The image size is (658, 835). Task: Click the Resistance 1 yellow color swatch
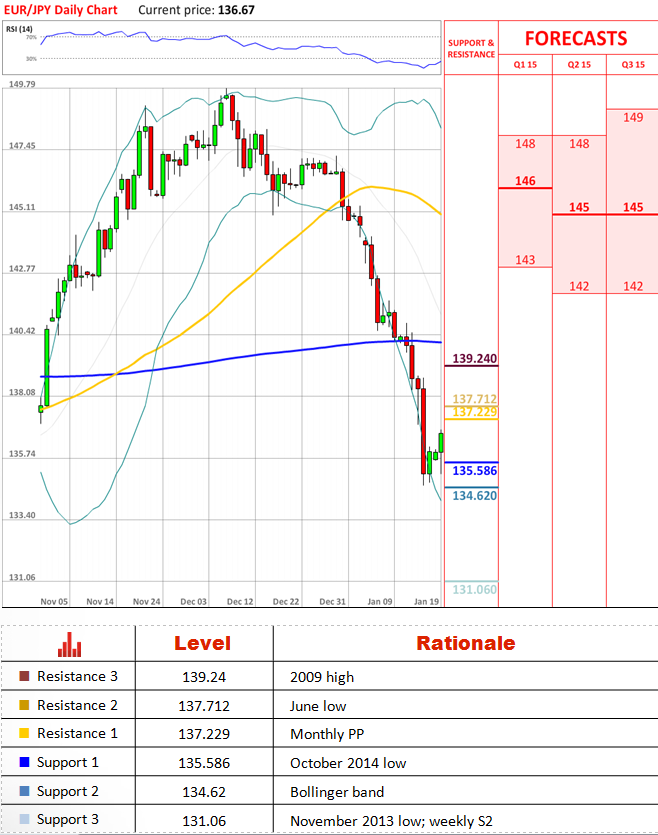click(24, 733)
